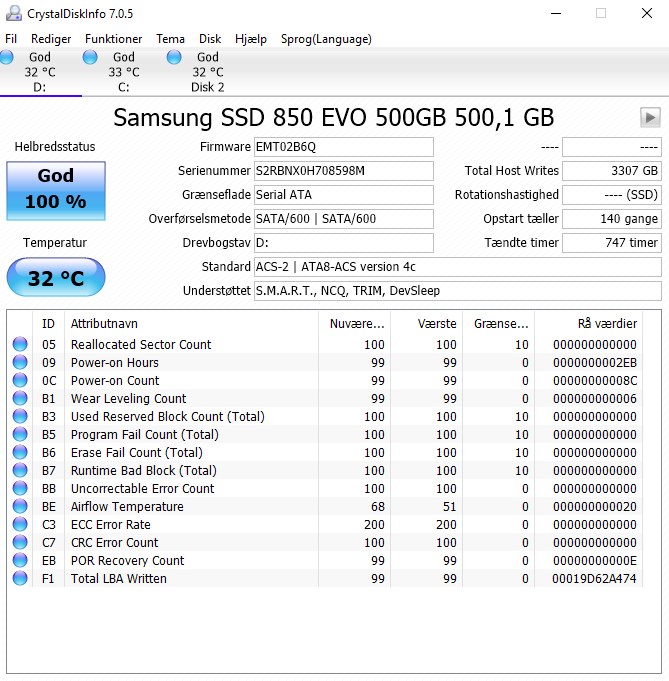The height and width of the screenshot is (681, 669).
Task: Click the Grænse... column header
Action: coord(499,324)
